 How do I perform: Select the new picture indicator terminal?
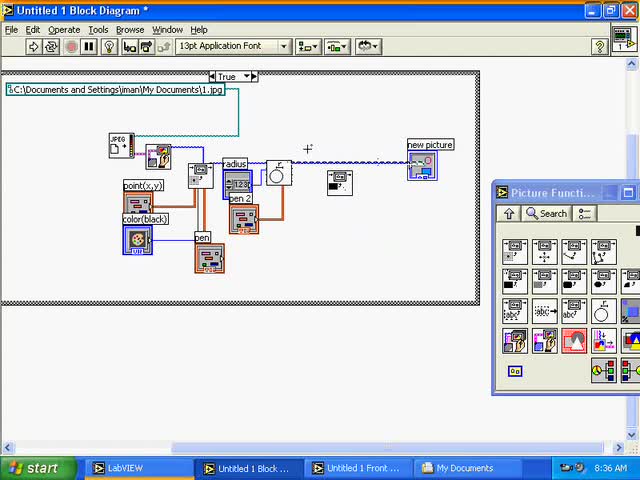pyautogui.click(x=422, y=165)
